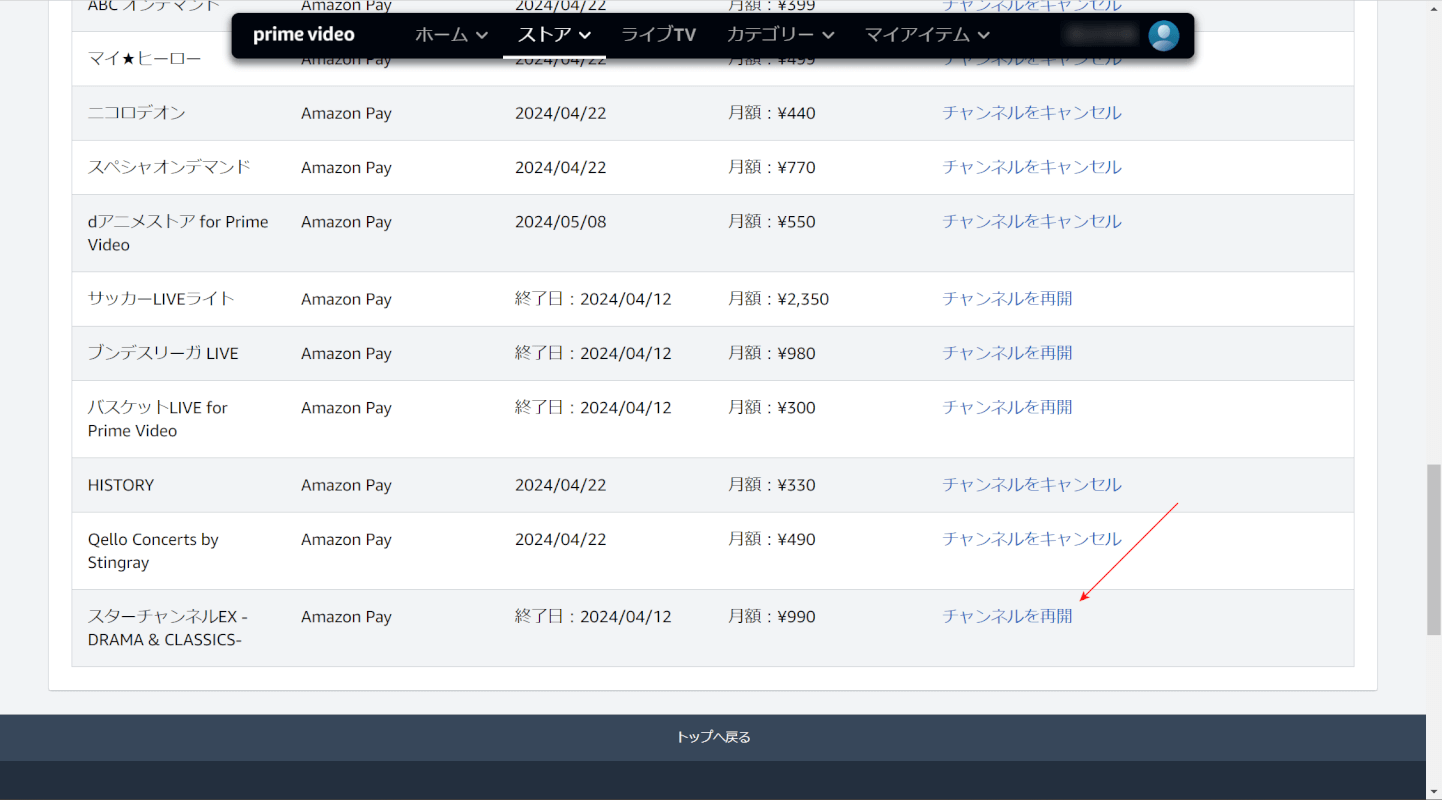Click the 月額：¥490 price
Viewport: 1442px width, 800px height.
point(772,539)
